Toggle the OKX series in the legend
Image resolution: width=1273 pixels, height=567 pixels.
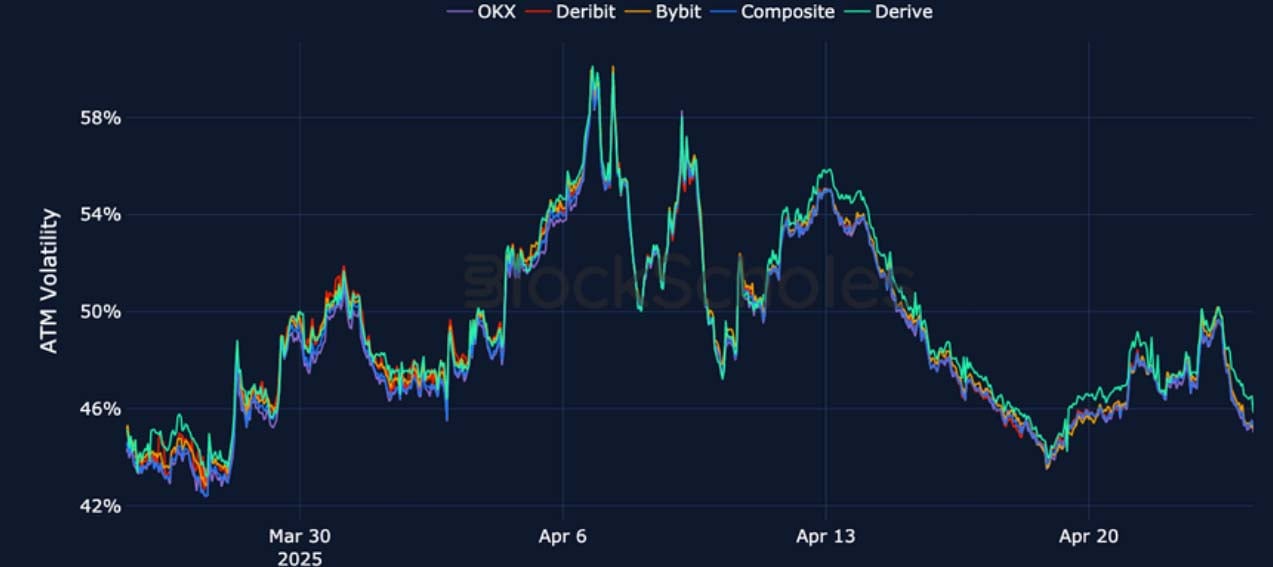[x=482, y=12]
